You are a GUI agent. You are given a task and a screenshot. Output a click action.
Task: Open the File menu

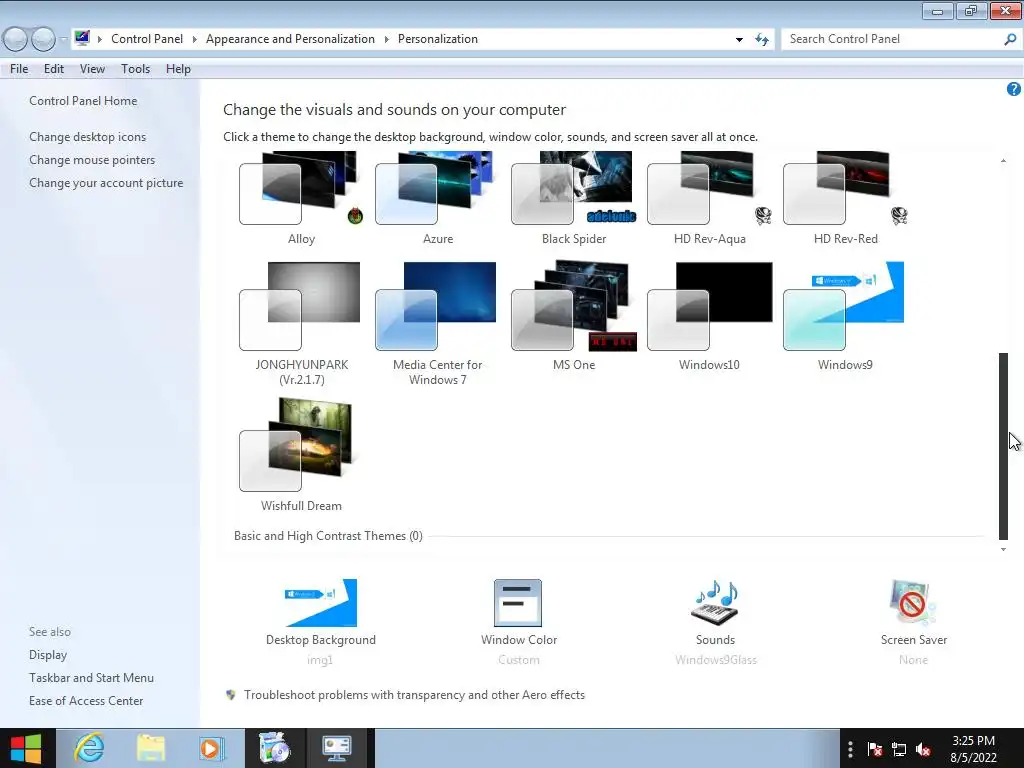[x=19, y=69]
